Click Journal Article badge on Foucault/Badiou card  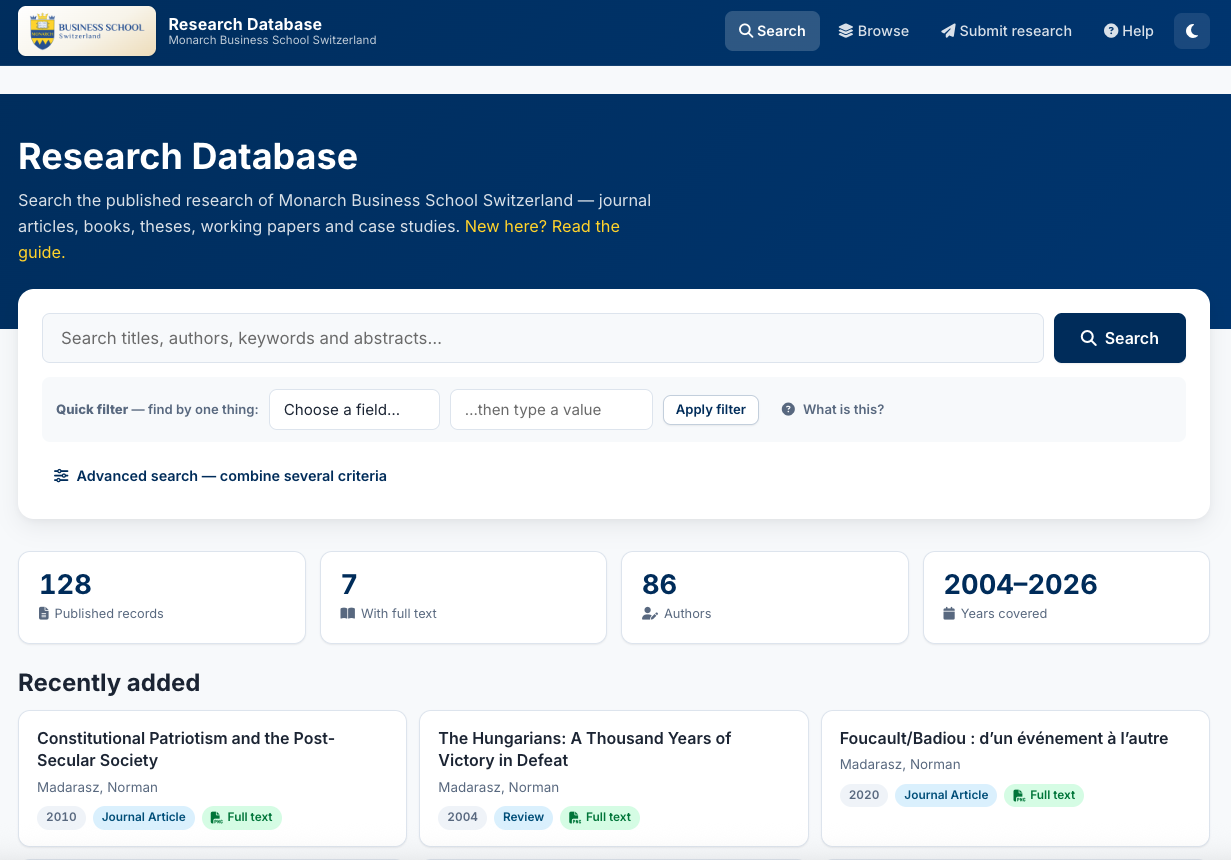946,795
